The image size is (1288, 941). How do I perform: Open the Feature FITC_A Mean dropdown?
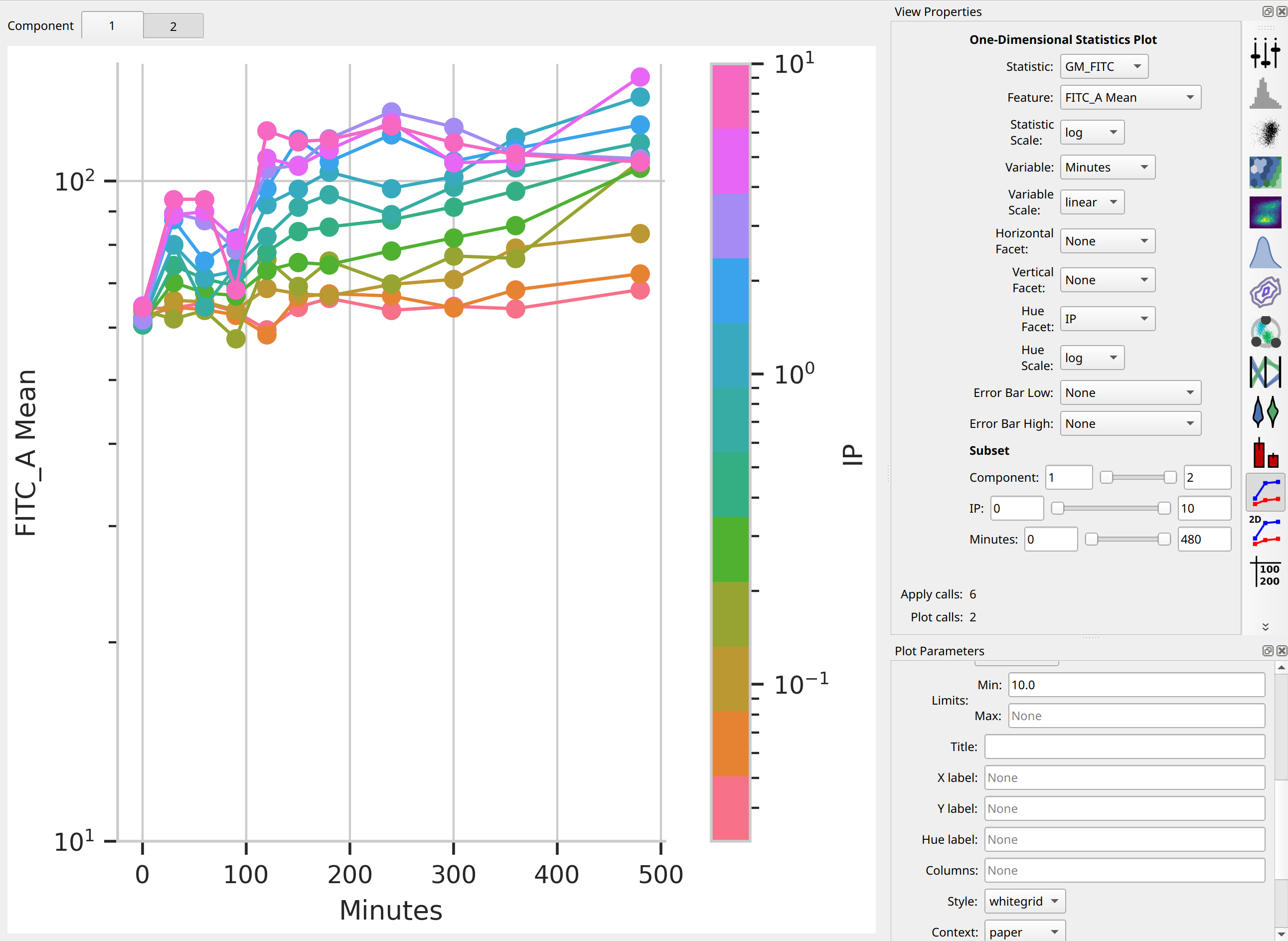[x=1130, y=97]
